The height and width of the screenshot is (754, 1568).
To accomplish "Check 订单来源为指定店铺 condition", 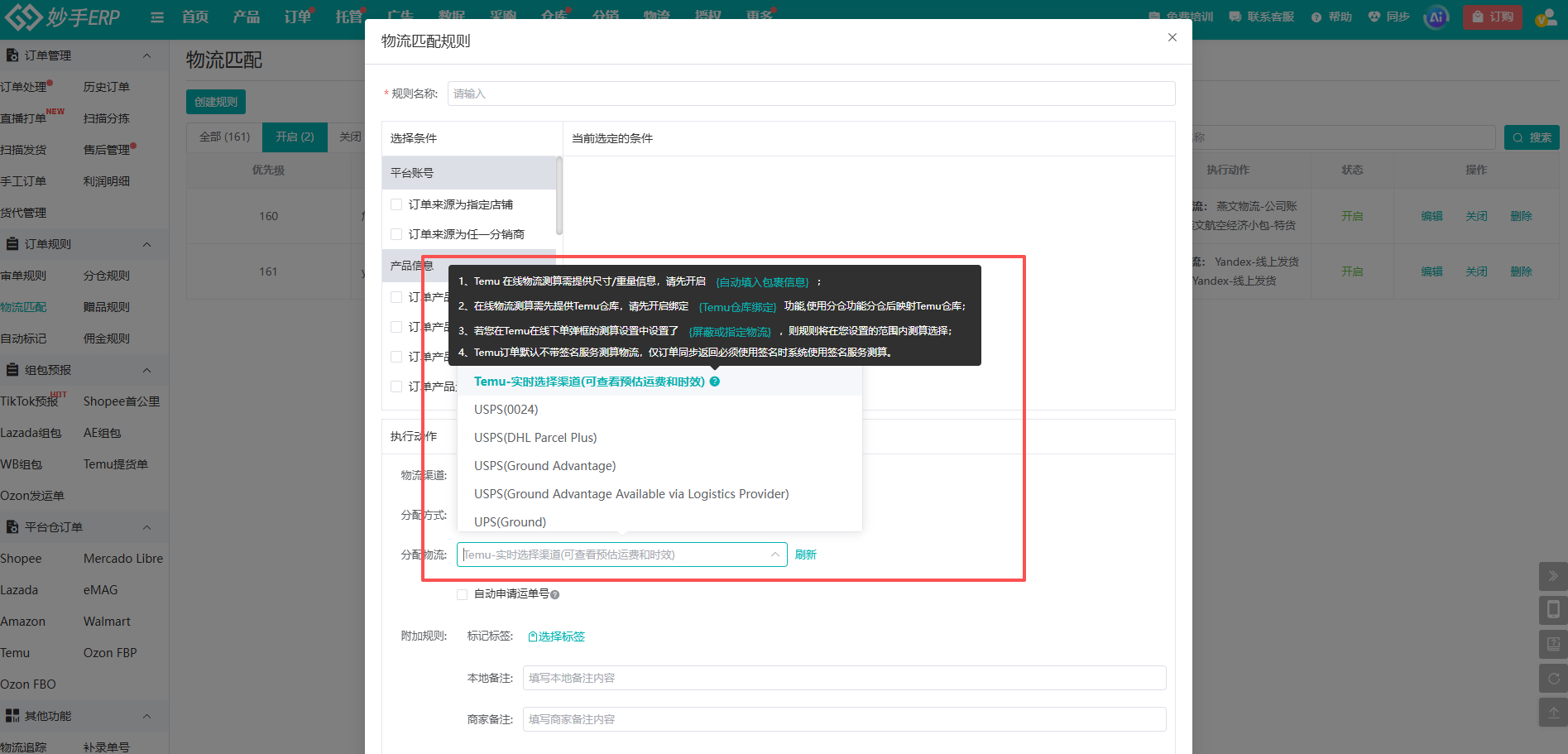I will click(x=396, y=204).
